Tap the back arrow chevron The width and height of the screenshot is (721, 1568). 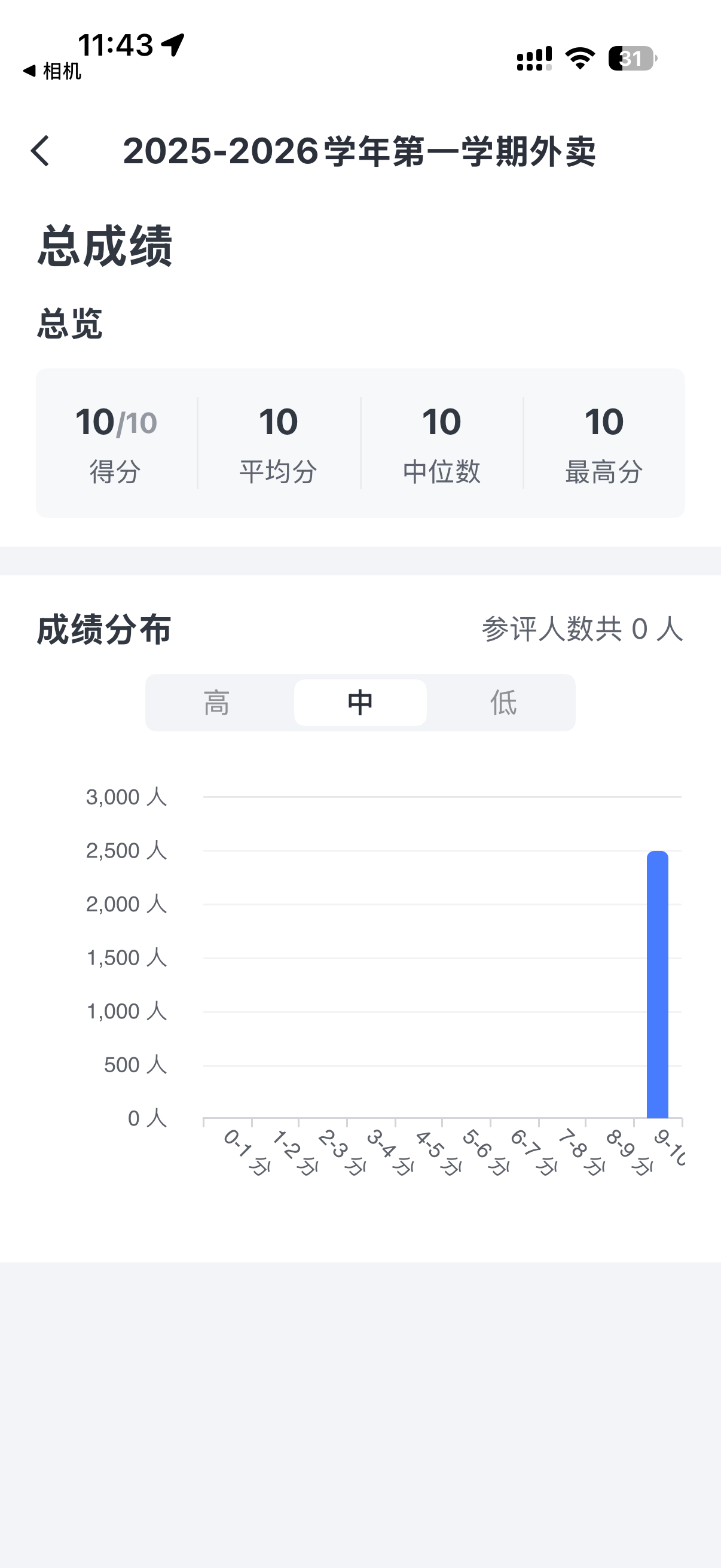40,151
